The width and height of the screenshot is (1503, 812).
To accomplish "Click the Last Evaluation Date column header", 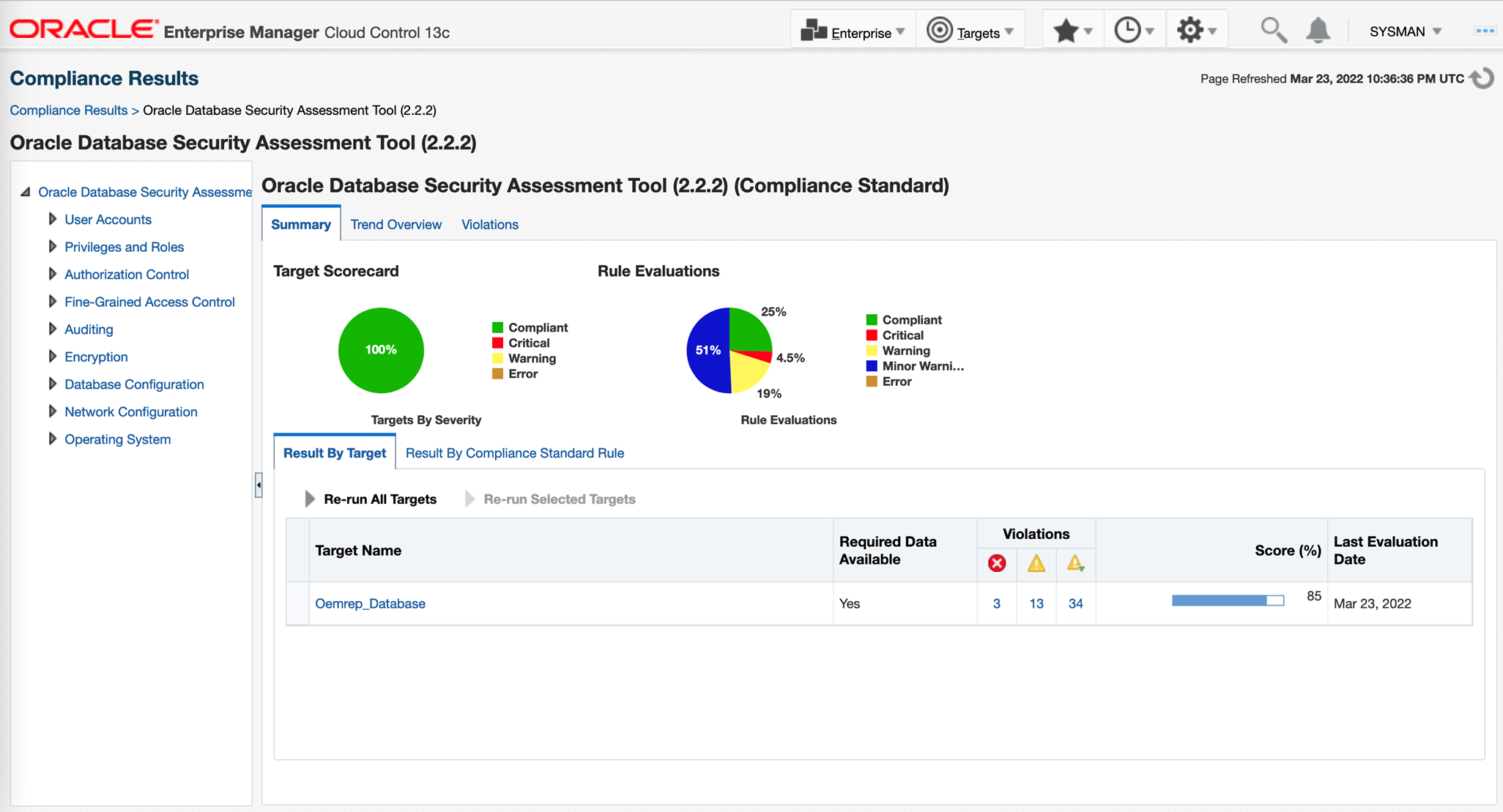I will tap(1400, 551).
